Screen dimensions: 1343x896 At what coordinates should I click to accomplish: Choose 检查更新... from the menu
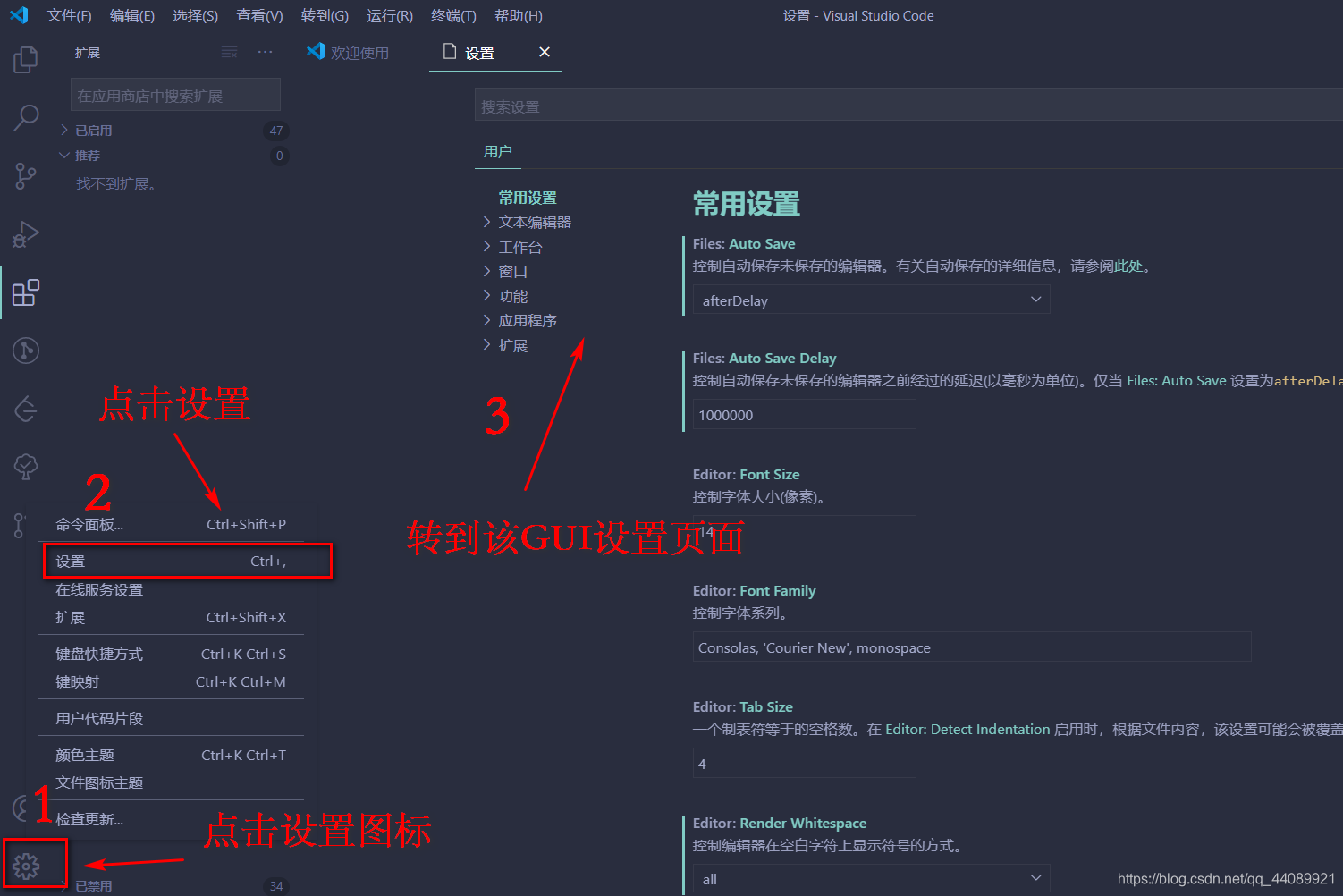coord(171,819)
